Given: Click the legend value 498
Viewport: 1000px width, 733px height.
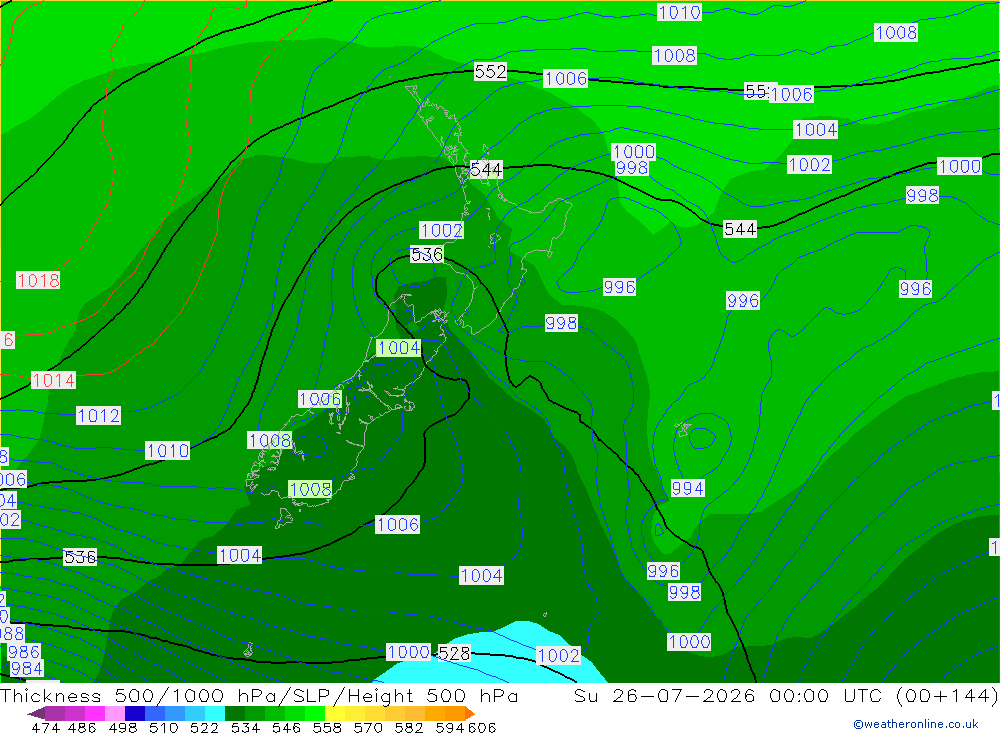Looking at the screenshot, I should pos(123,727).
